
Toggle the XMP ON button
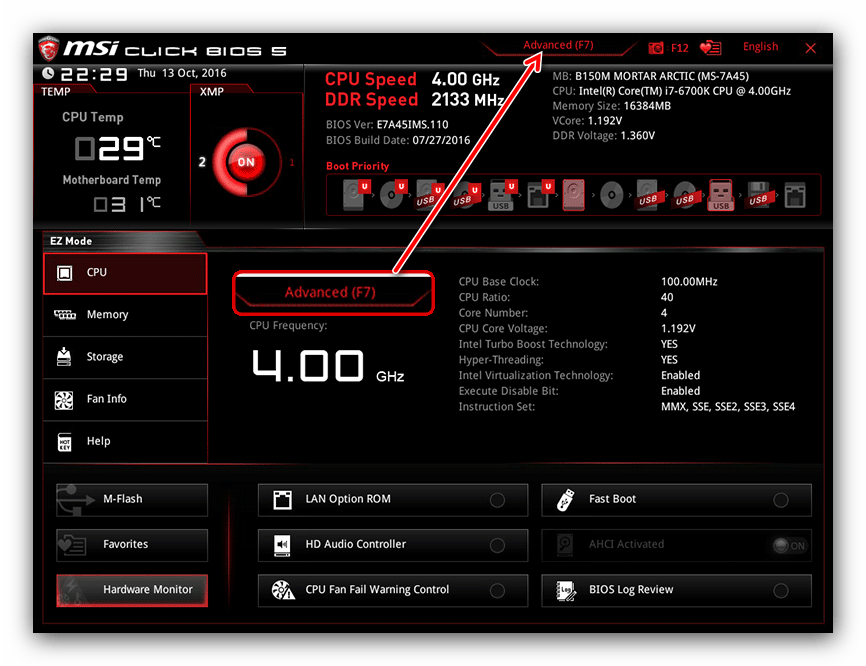point(245,162)
